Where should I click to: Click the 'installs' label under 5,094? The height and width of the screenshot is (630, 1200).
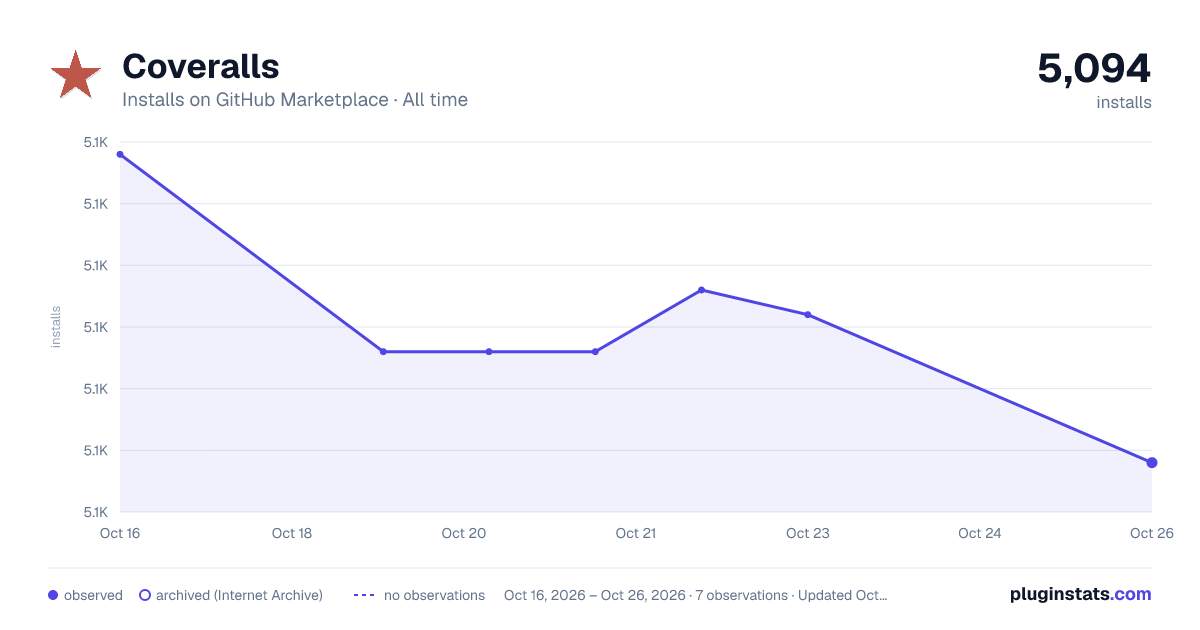(1124, 102)
